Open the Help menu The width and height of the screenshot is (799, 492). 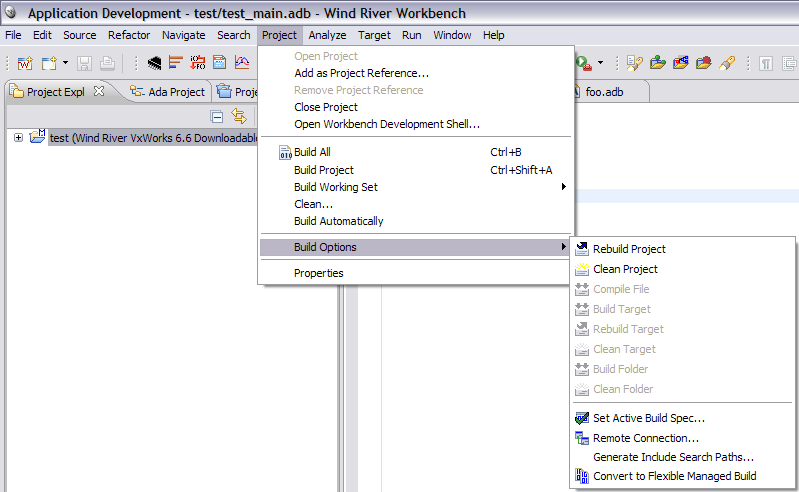pos(494,35)
